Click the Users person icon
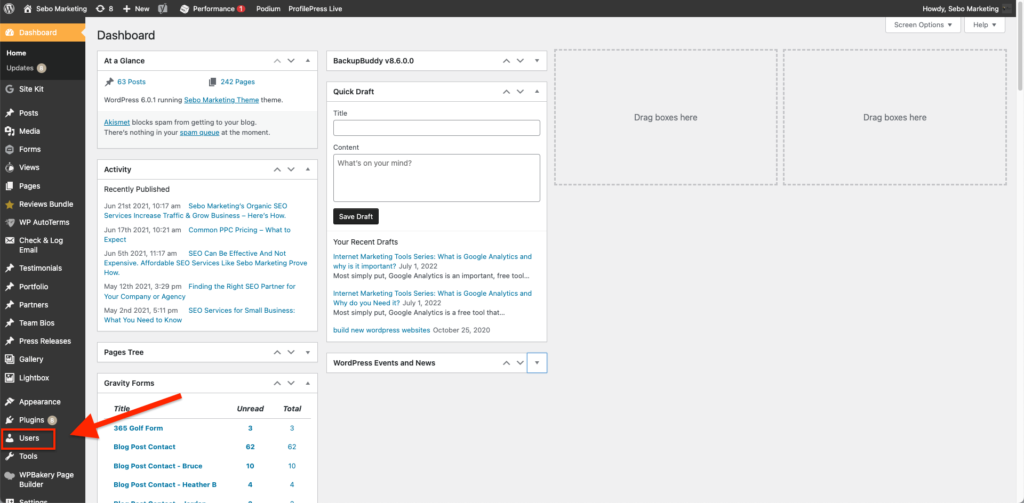This screenshot has width=1024, height=503. (9, 438)
